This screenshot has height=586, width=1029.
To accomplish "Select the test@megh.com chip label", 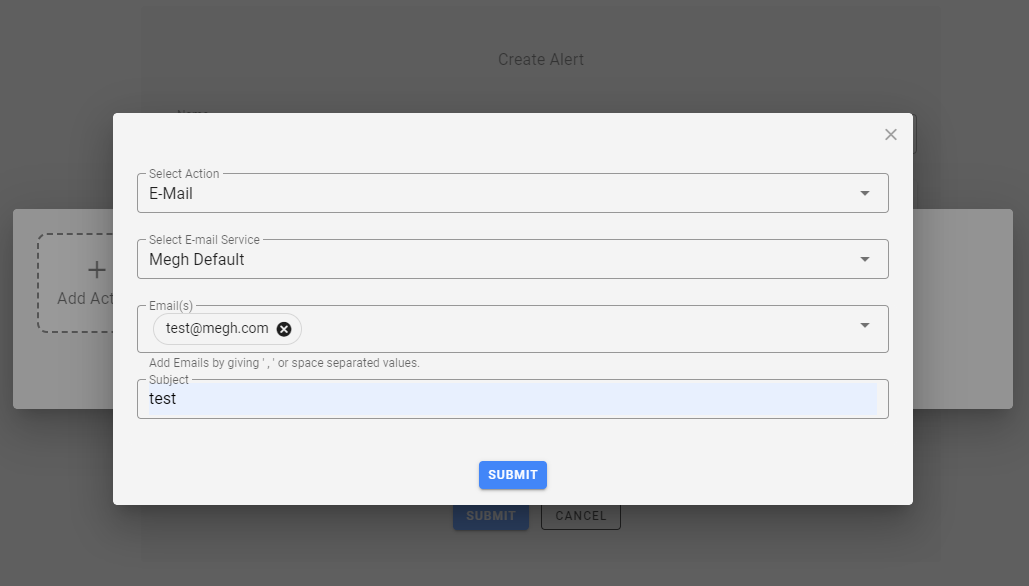I will 217,329.
